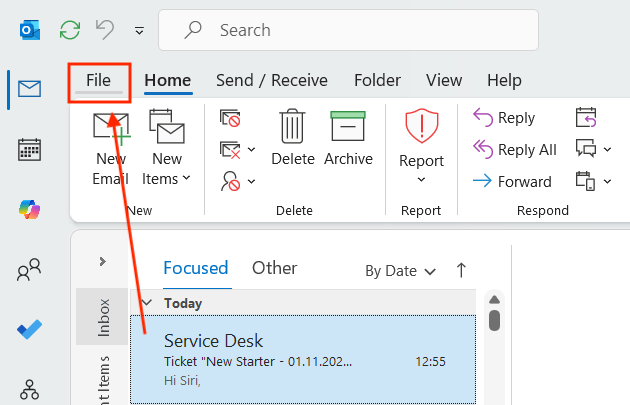Switch to the Focused inbox tab
The image size is (630, 405).
[196, 268]
